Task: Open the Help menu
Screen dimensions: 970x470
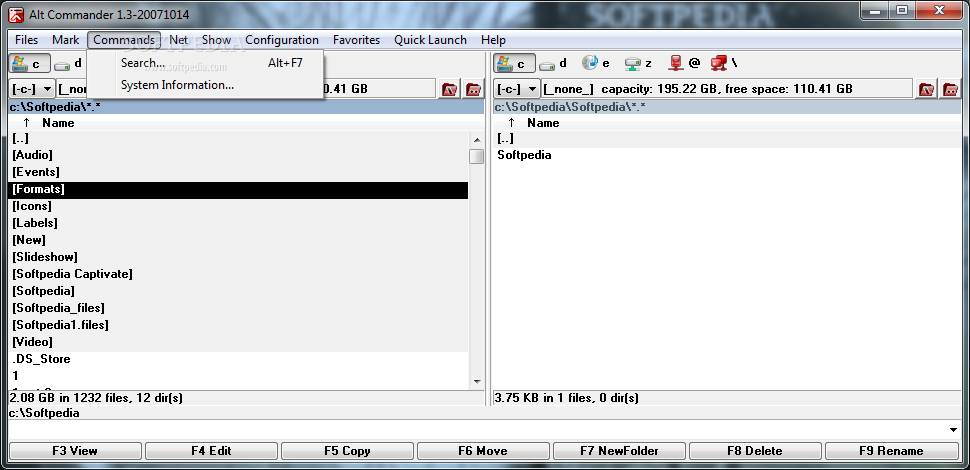Action: [x=493, y=40]
